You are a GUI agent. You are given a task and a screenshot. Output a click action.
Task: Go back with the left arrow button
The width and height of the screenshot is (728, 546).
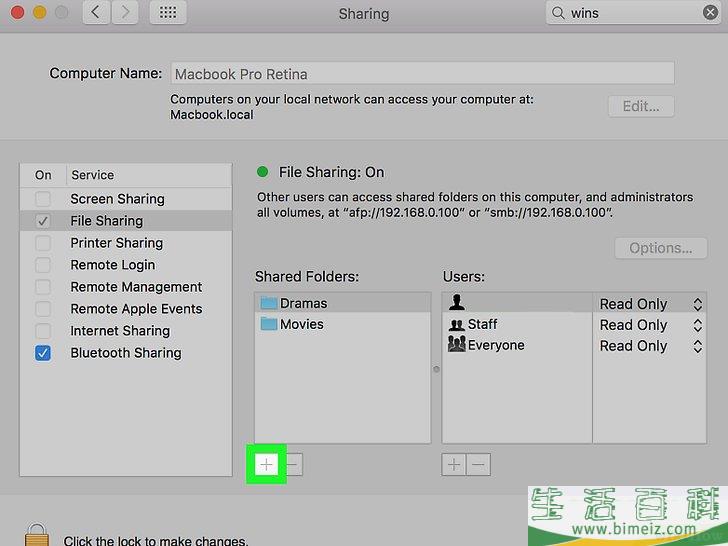point(97,13)
